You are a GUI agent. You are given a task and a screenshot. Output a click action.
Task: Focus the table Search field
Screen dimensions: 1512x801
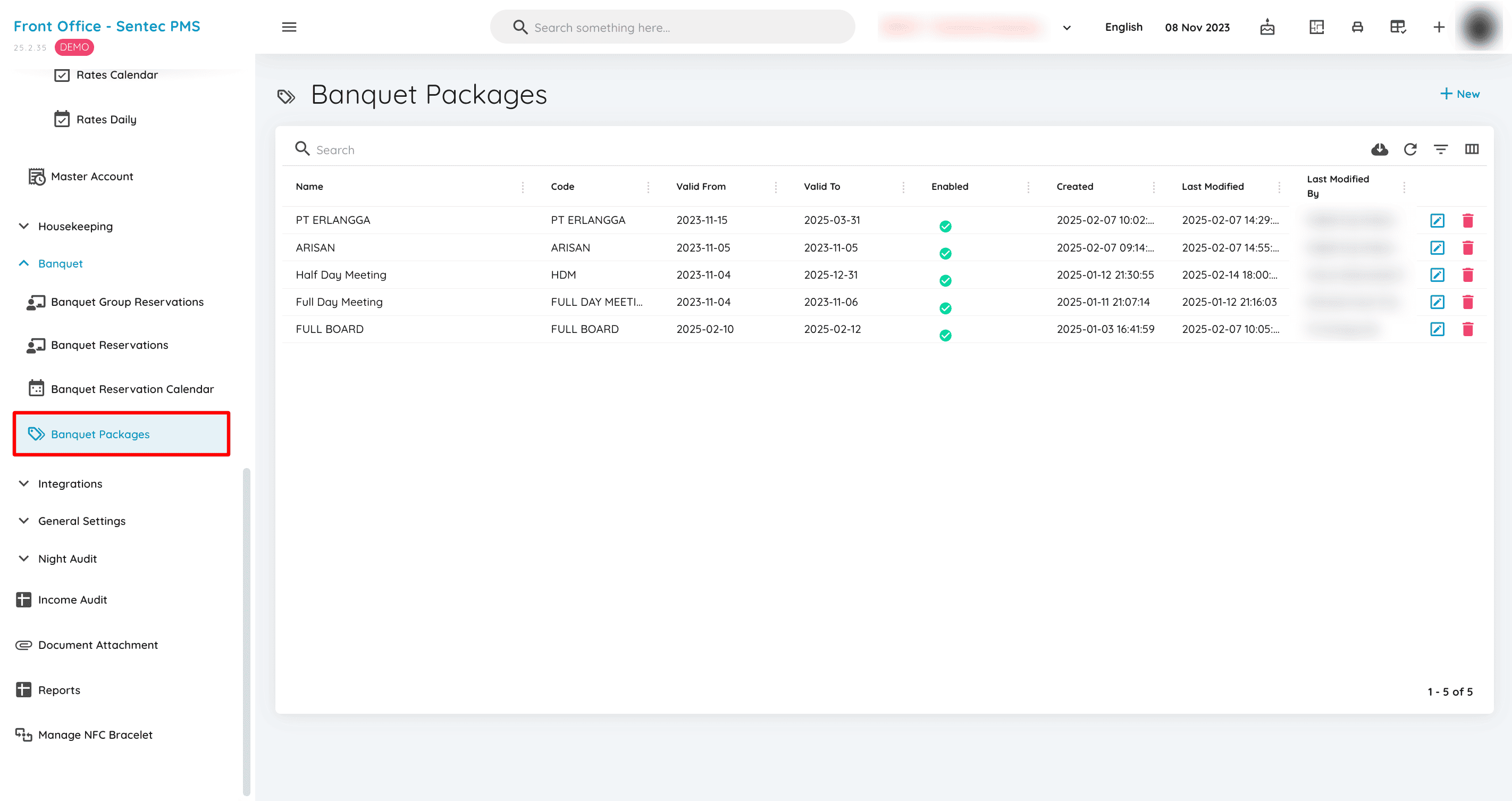coord(822,149)
